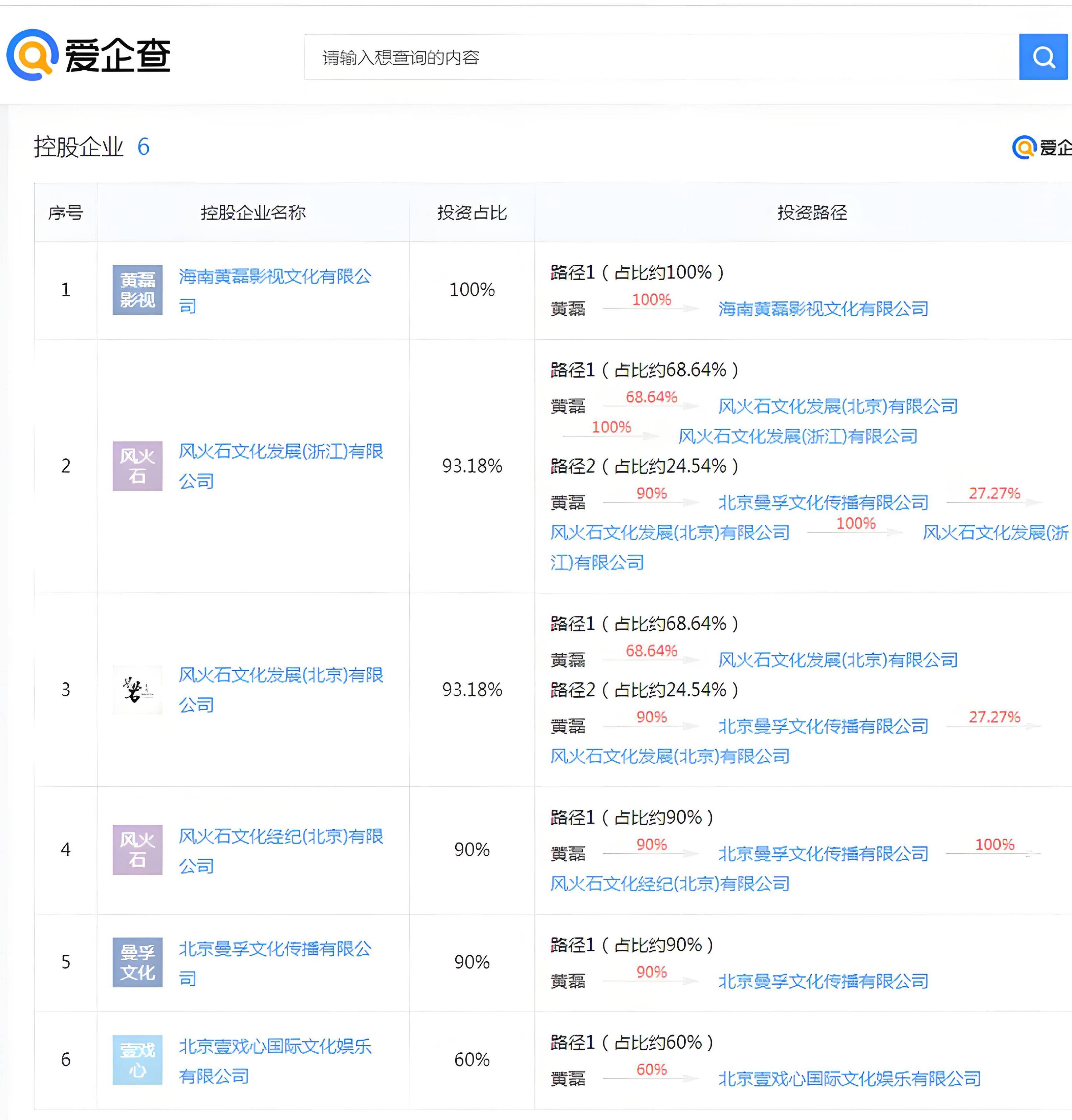Click the 投资占比 column header

(472, 212)
